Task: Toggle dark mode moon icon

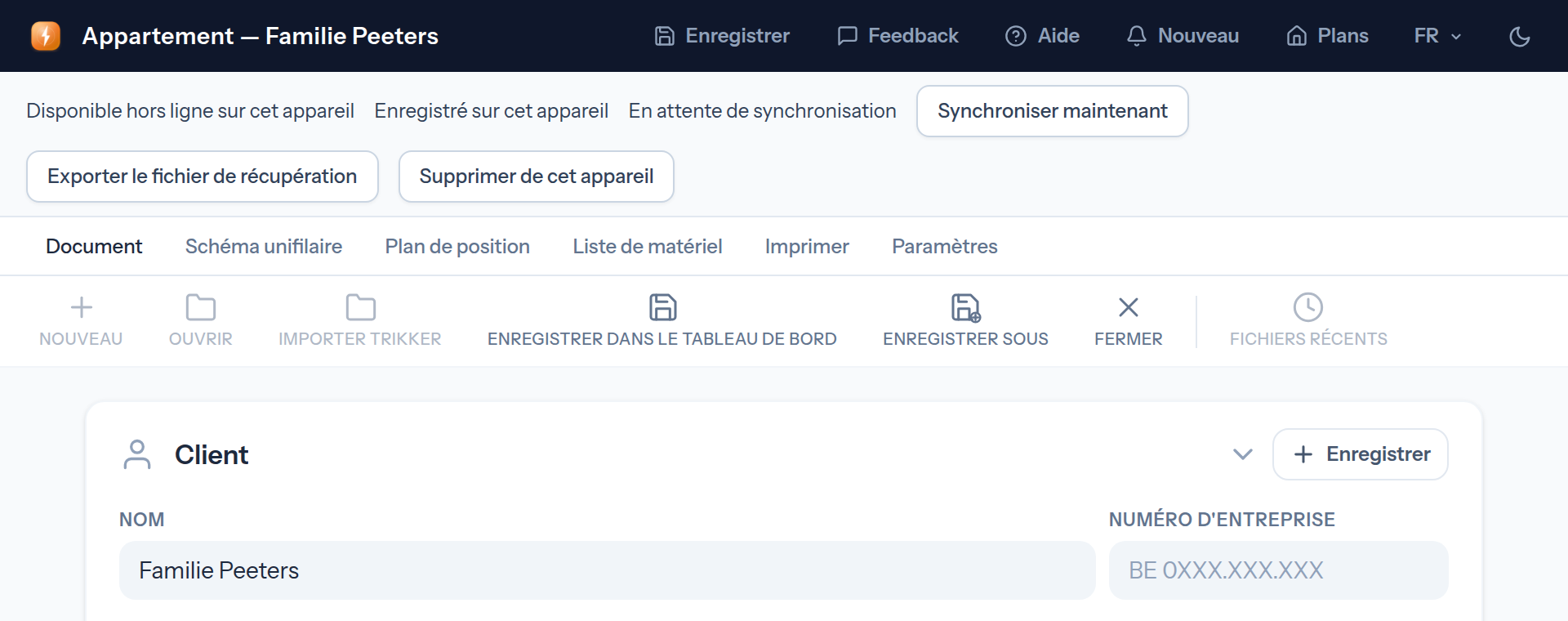Action: pos(1520,36)
